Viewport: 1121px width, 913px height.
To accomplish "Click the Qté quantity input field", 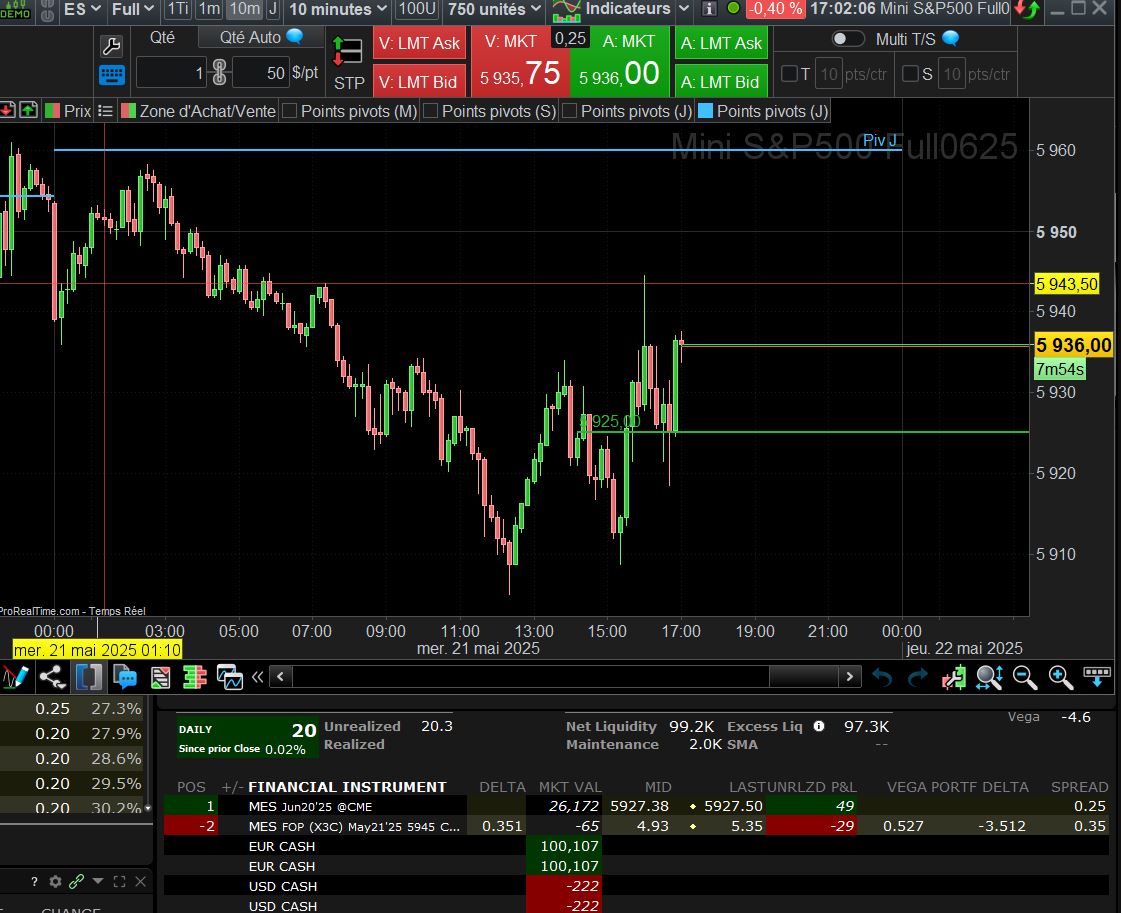I will click(171, 73).
